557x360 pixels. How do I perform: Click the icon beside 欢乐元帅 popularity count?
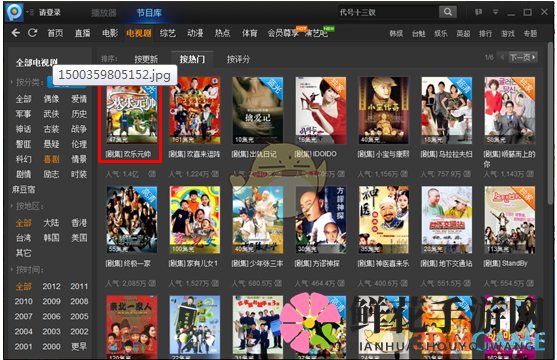tap(152, 174)
